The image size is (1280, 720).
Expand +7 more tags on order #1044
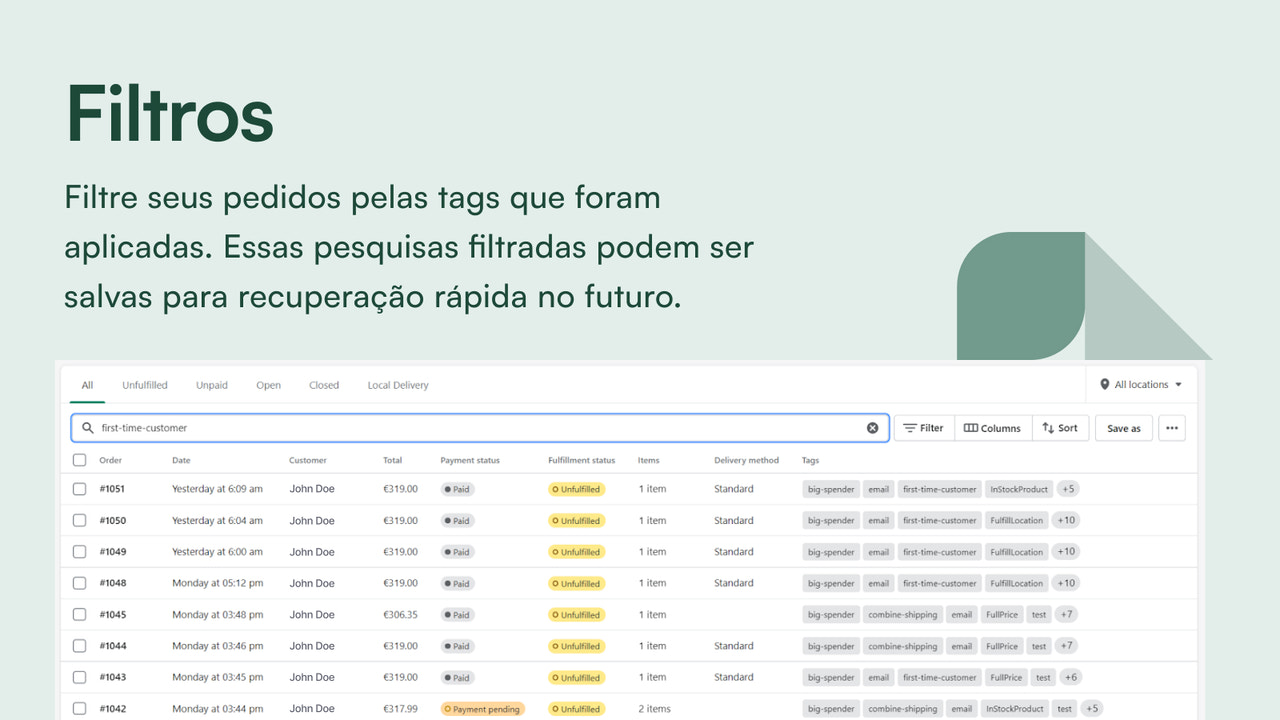pos(1066,646)
